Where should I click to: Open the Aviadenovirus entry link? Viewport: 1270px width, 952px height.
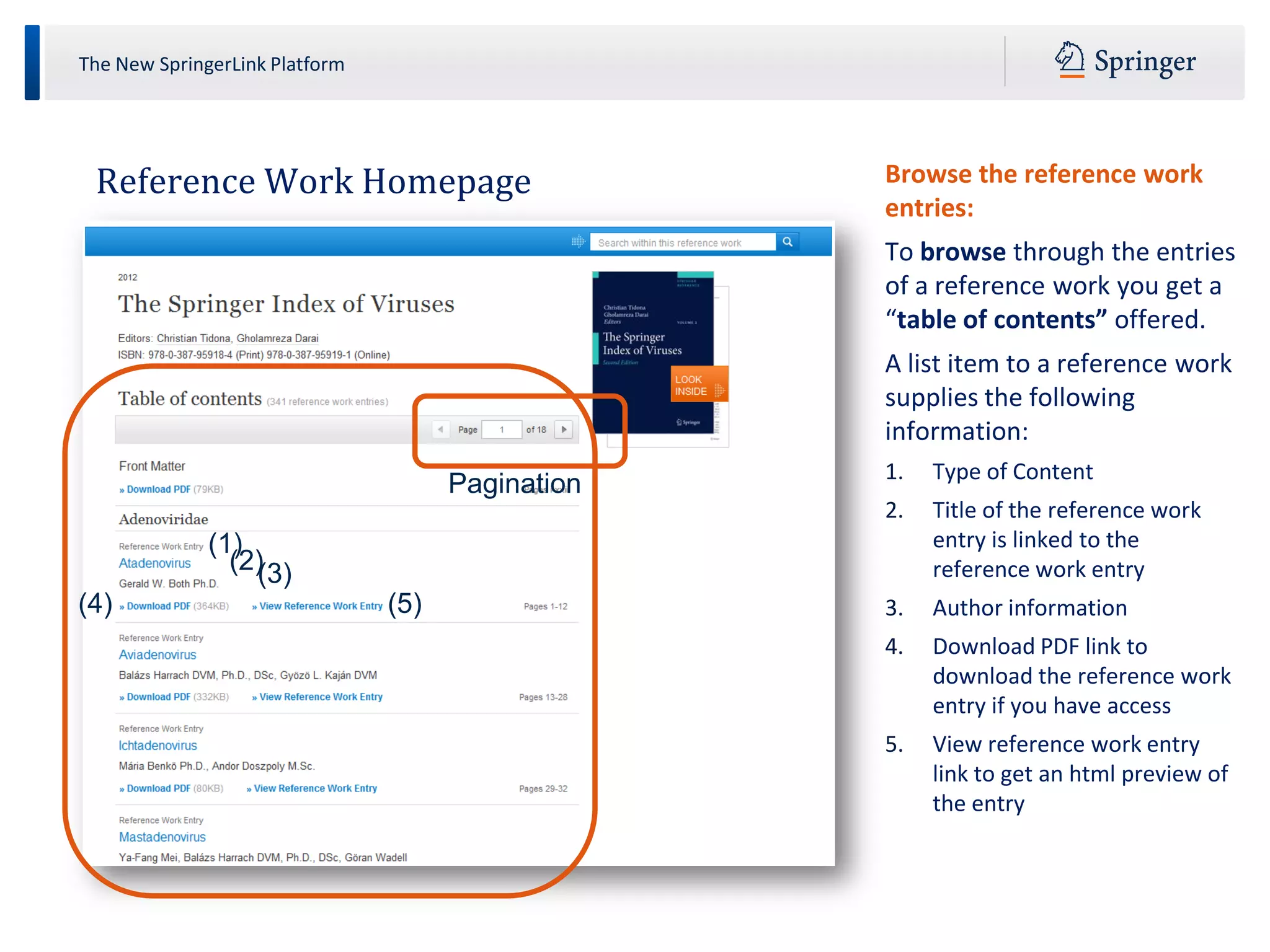point(158,655)
